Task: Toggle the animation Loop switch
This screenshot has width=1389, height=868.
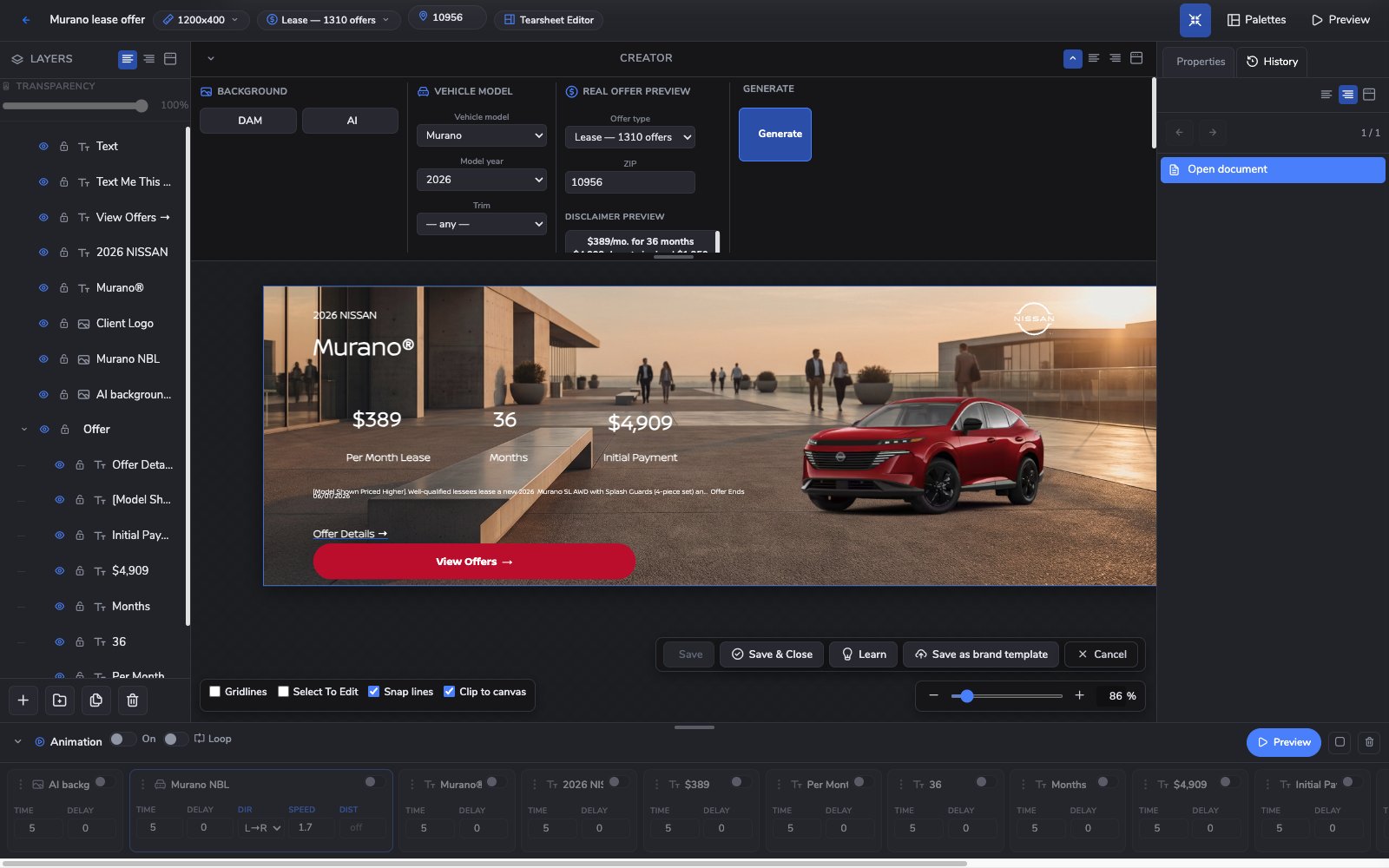Action: tap(175, 740)
